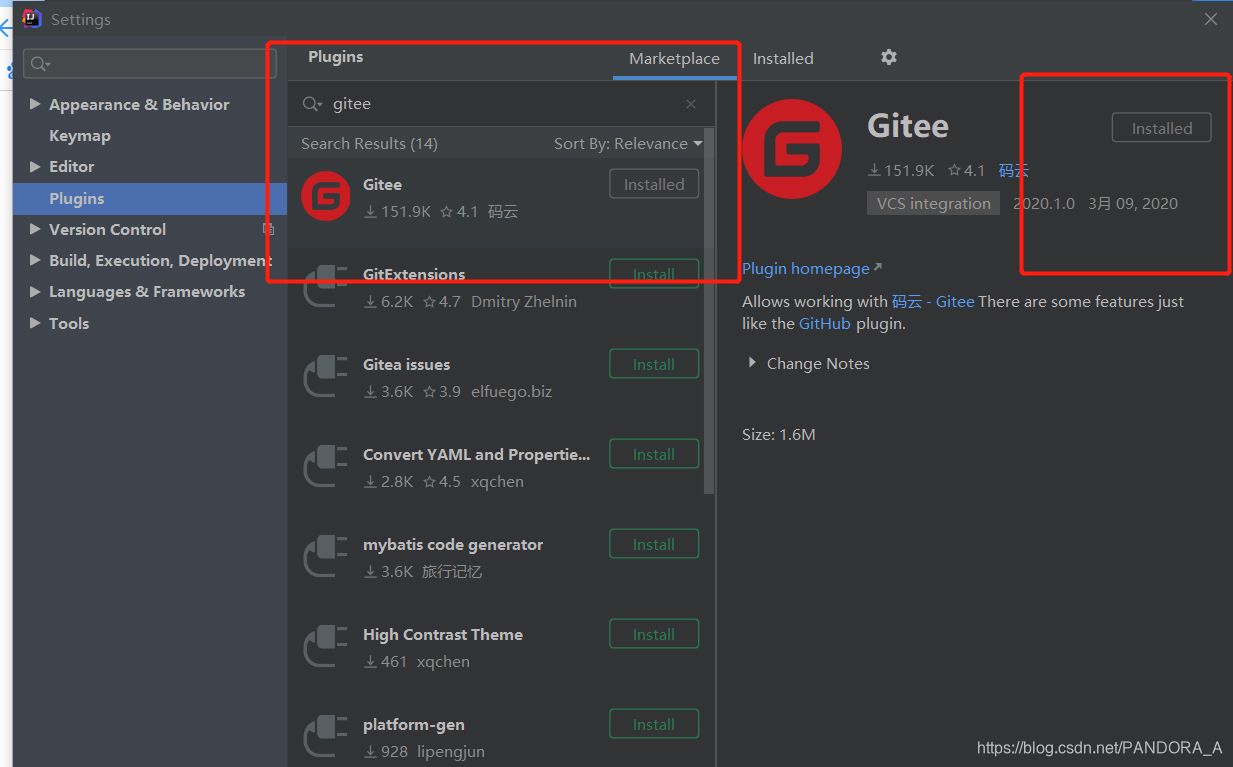Expand Appearance & Behavior section

coord(36,104)
